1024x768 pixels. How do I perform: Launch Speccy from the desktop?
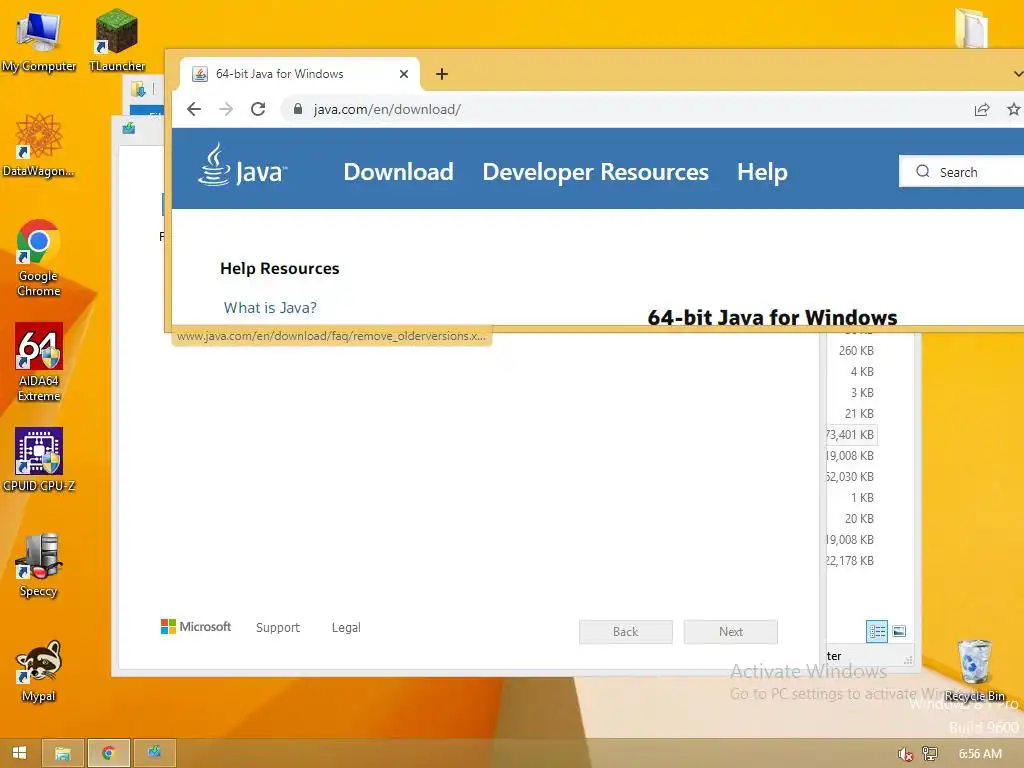coord(39,566)
